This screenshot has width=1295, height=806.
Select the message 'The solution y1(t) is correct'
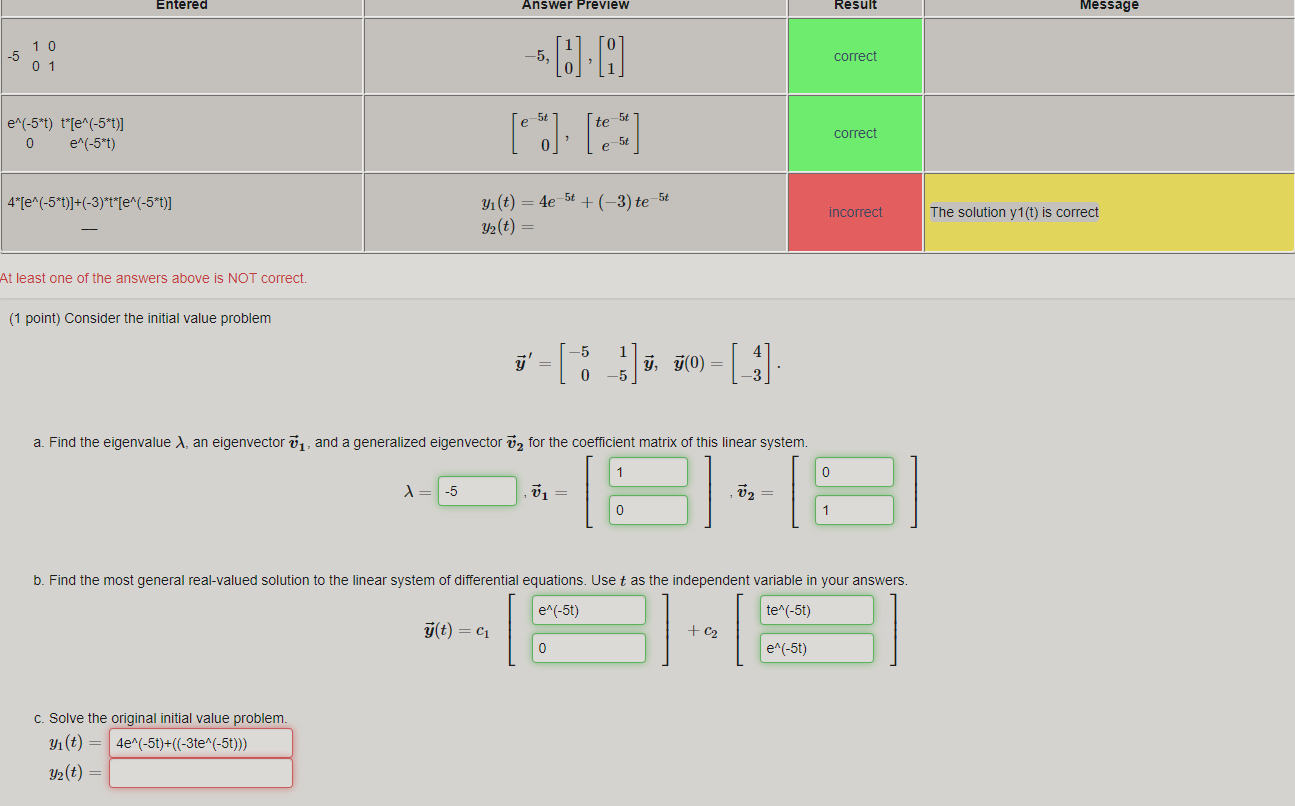1014,212
